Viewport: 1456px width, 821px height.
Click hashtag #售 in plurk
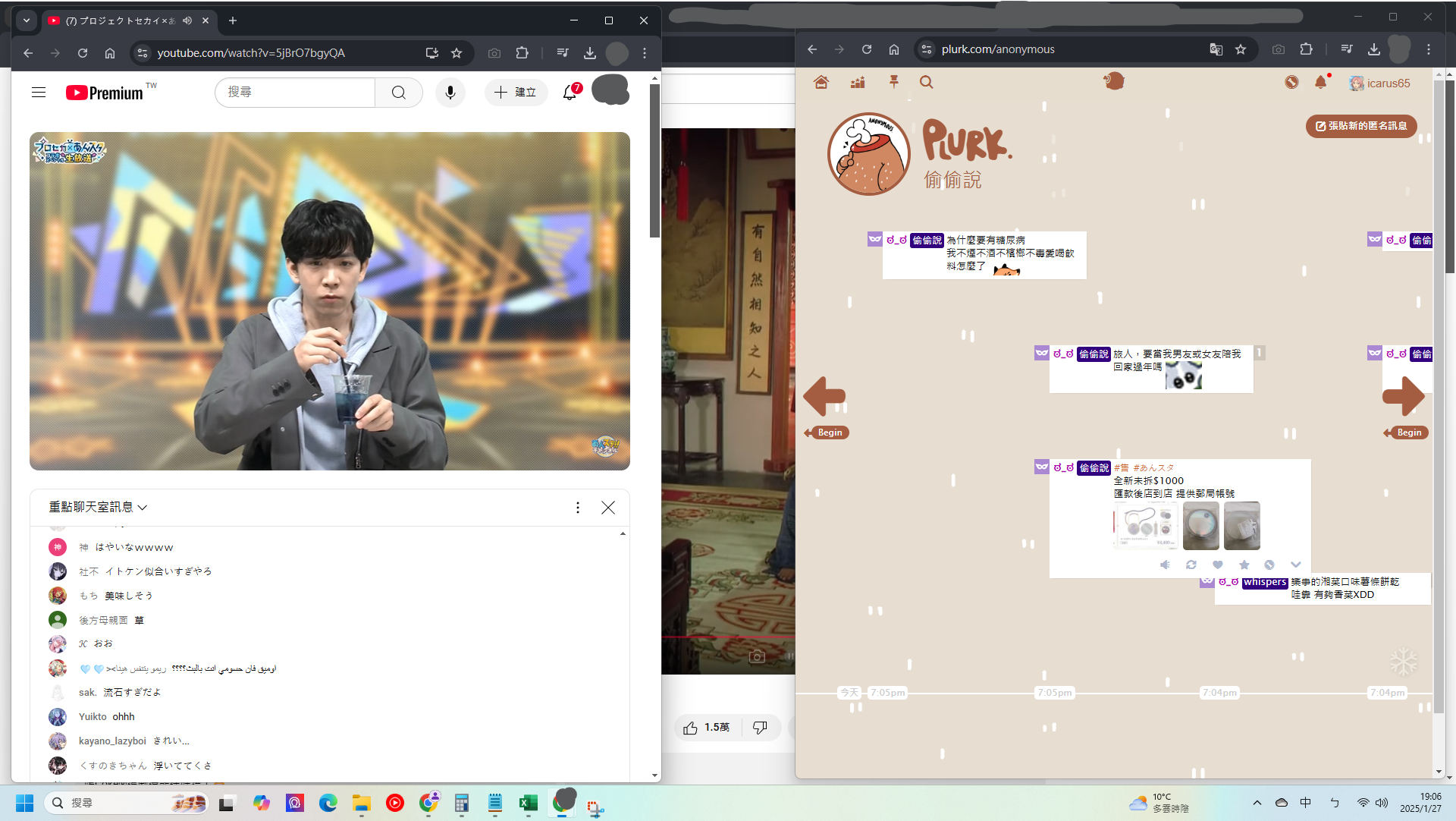pos(1122,468)
